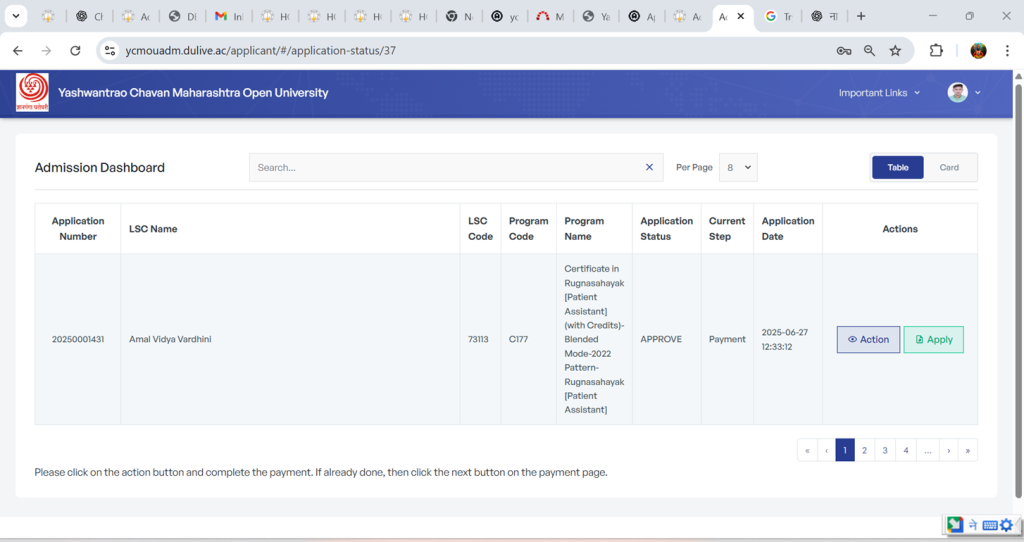This screenshot has height=542, width=1024.
Task: Click the green Apply button
Action: [933, 340]
